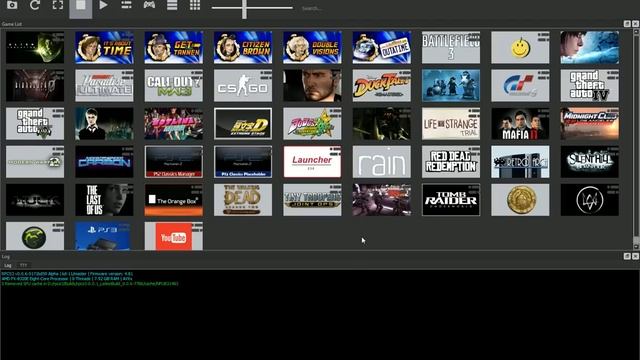Select the Mafia II game tile
Screen dimensions: 640x360
tap(520, 124)
